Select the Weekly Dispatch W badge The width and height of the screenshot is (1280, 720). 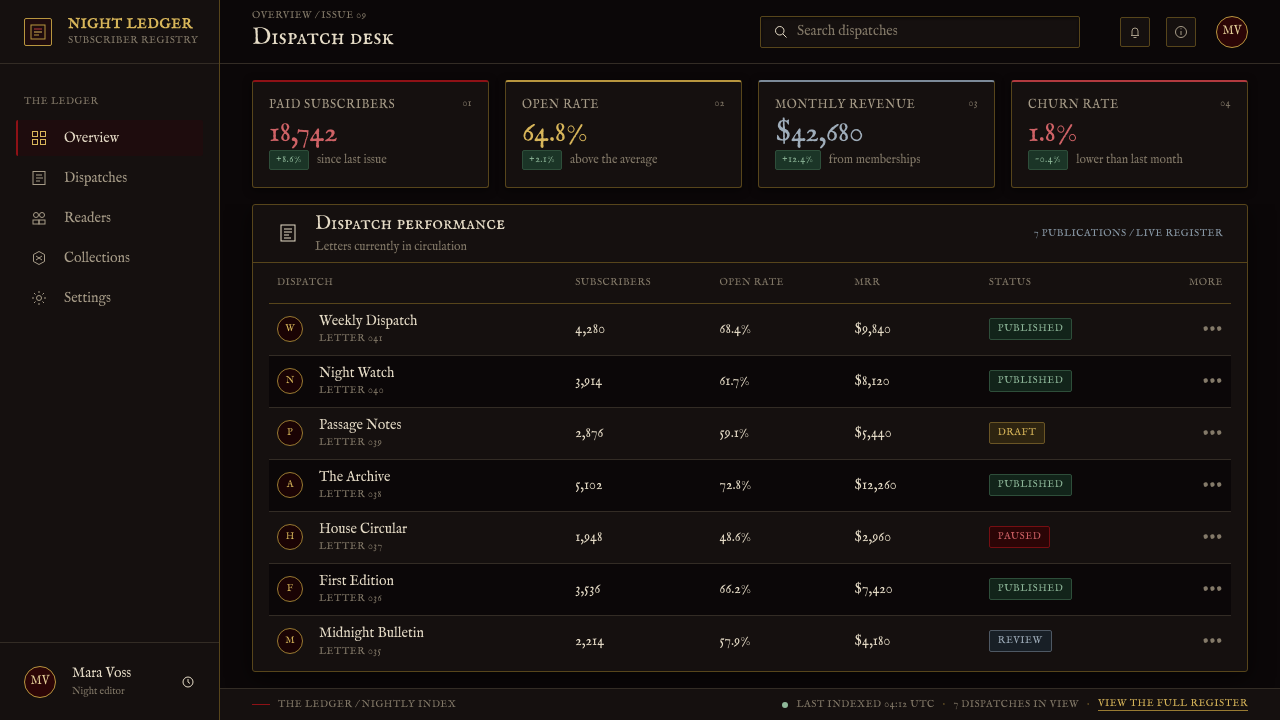tap(290, 329)
